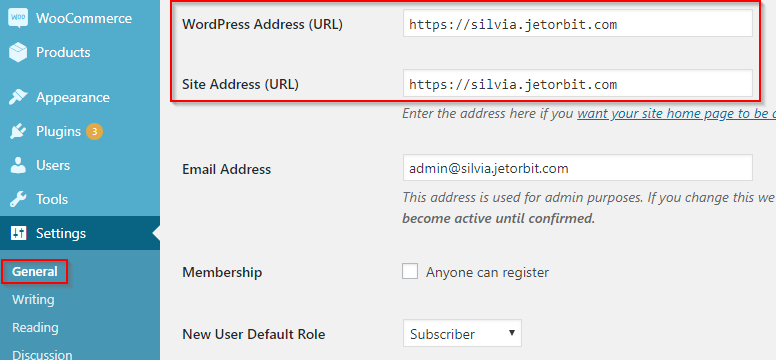Follow the site home page help link
776x360 pixels.
coord(676,113)
